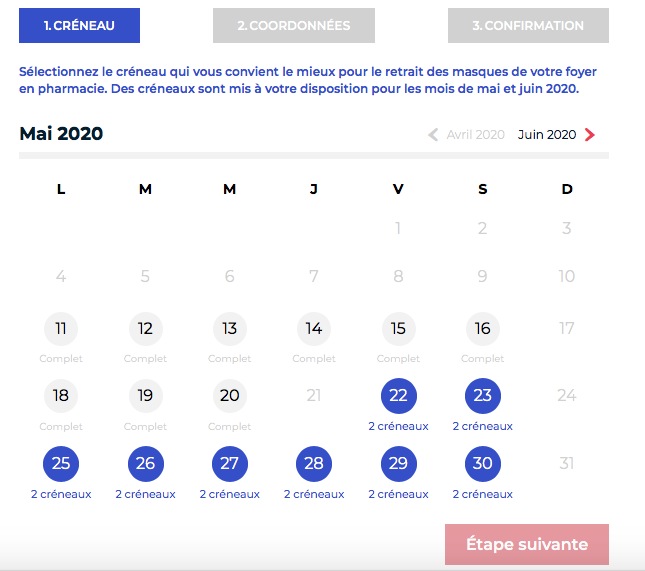Open the 1. Créneau step tab
The width and height of the screenshot is (645, 571).
(x=79, y=26)
